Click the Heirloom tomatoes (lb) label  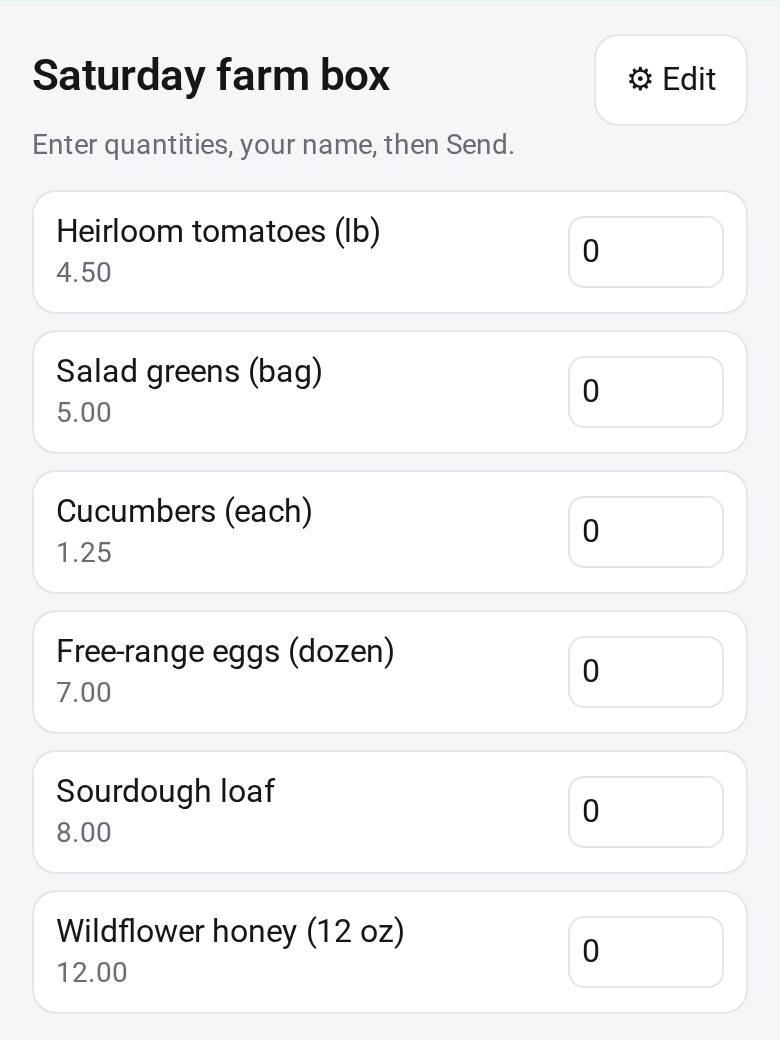218,232
